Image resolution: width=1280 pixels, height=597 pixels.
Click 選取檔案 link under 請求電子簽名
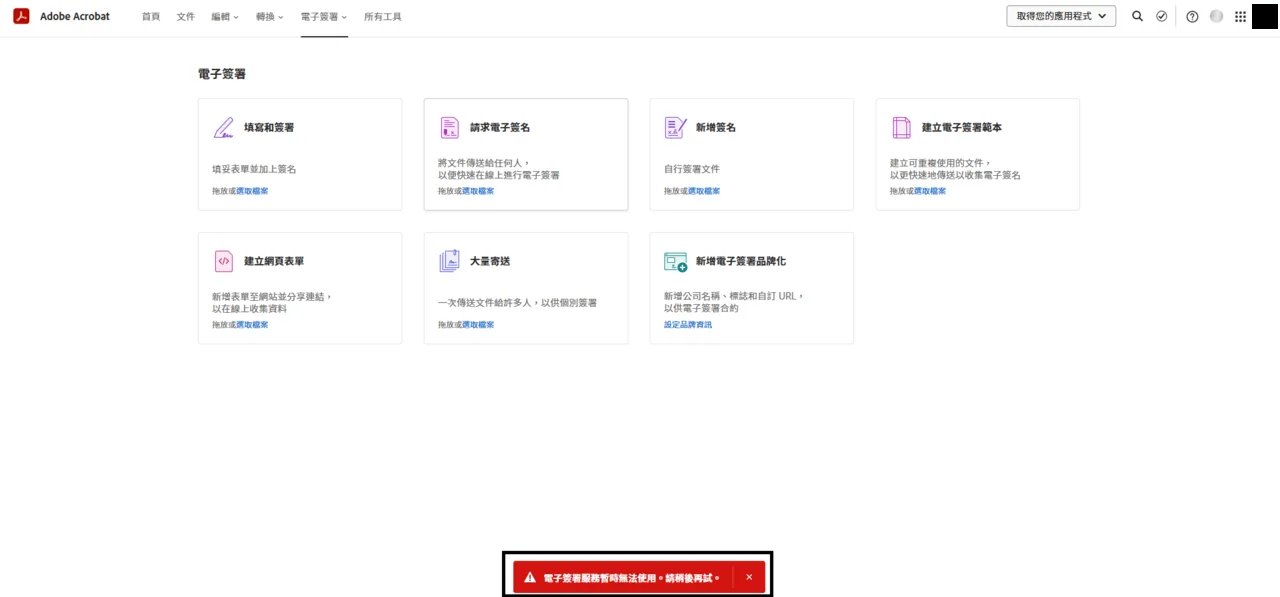point(478,191)
